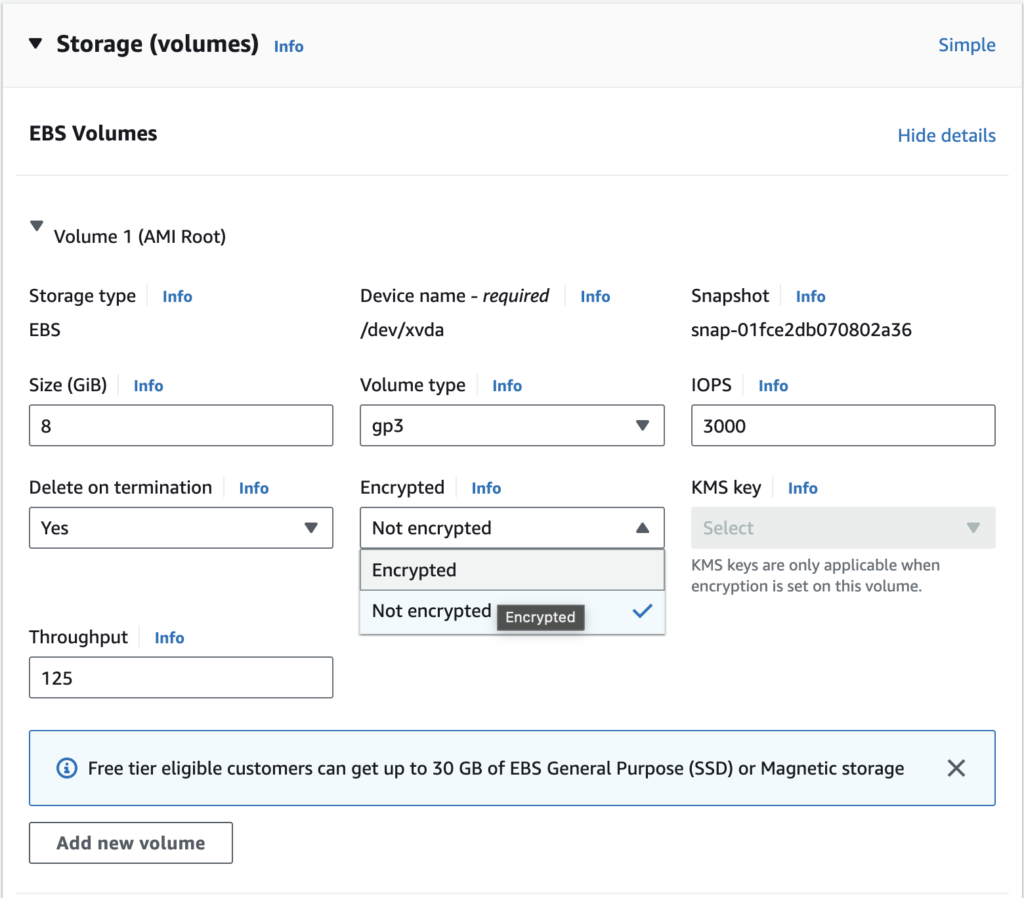1024x898 pixels.
Task: Click the Add new volume button
Action: pyautogui.click(x=131, y=843)
